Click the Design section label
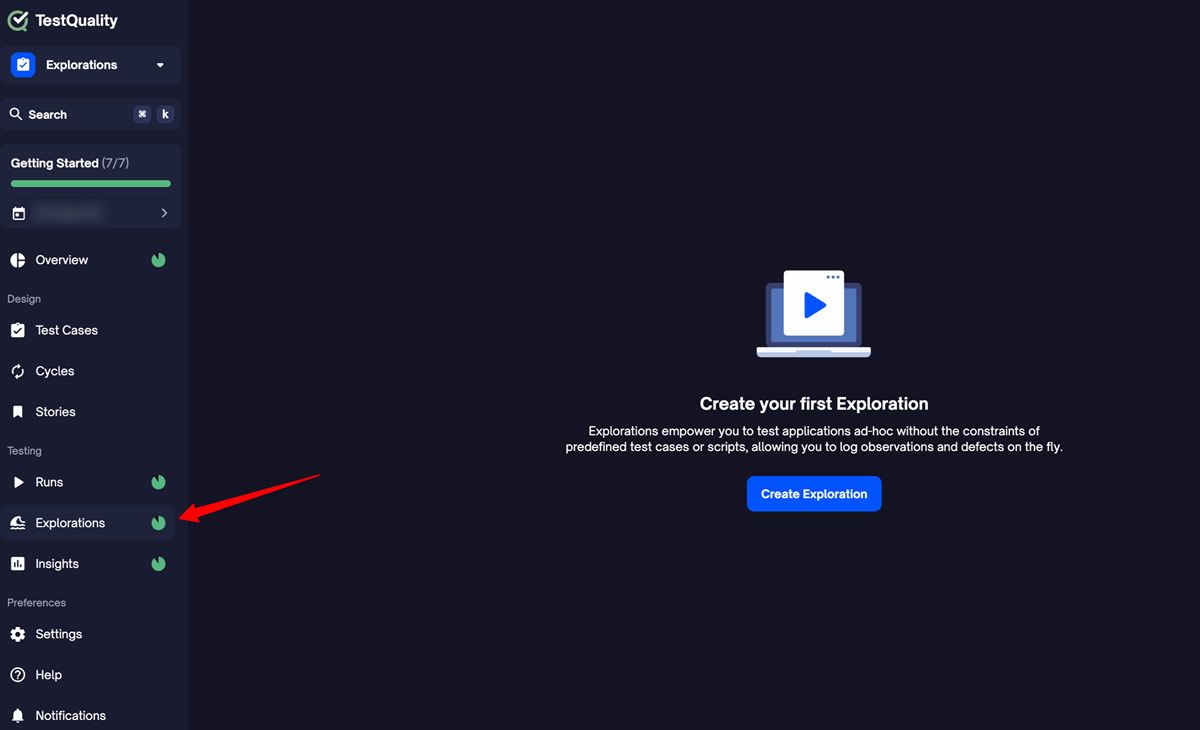 click(x=24, y=299)
